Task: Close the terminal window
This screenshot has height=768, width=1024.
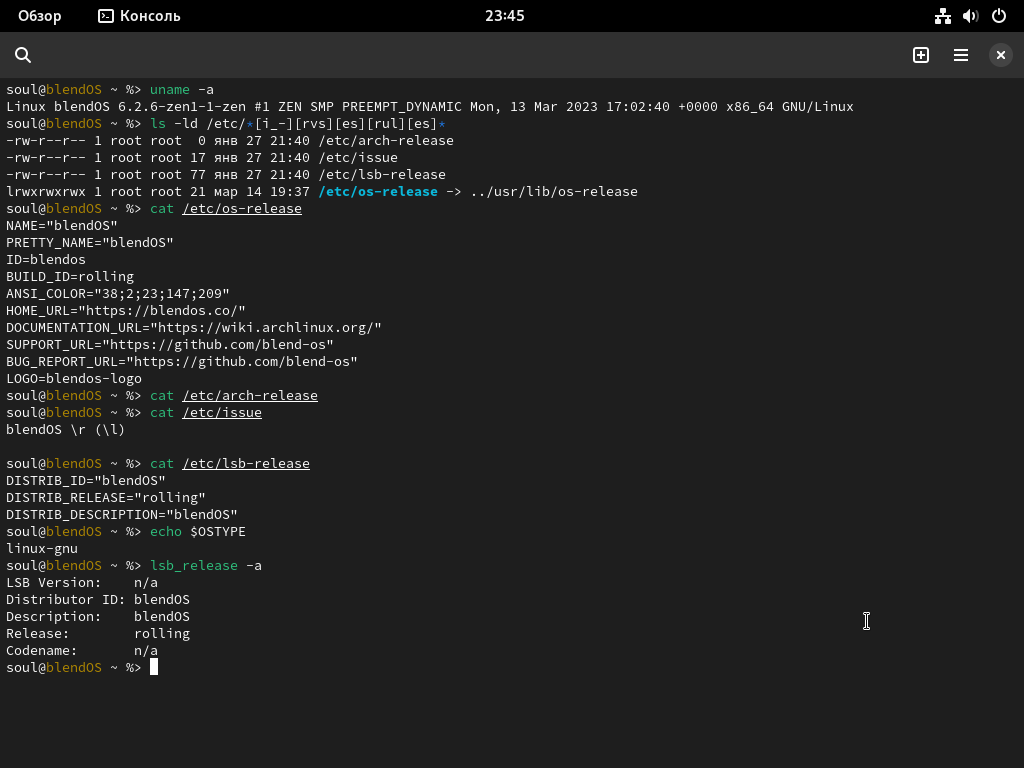Action: pos(1000,55)
